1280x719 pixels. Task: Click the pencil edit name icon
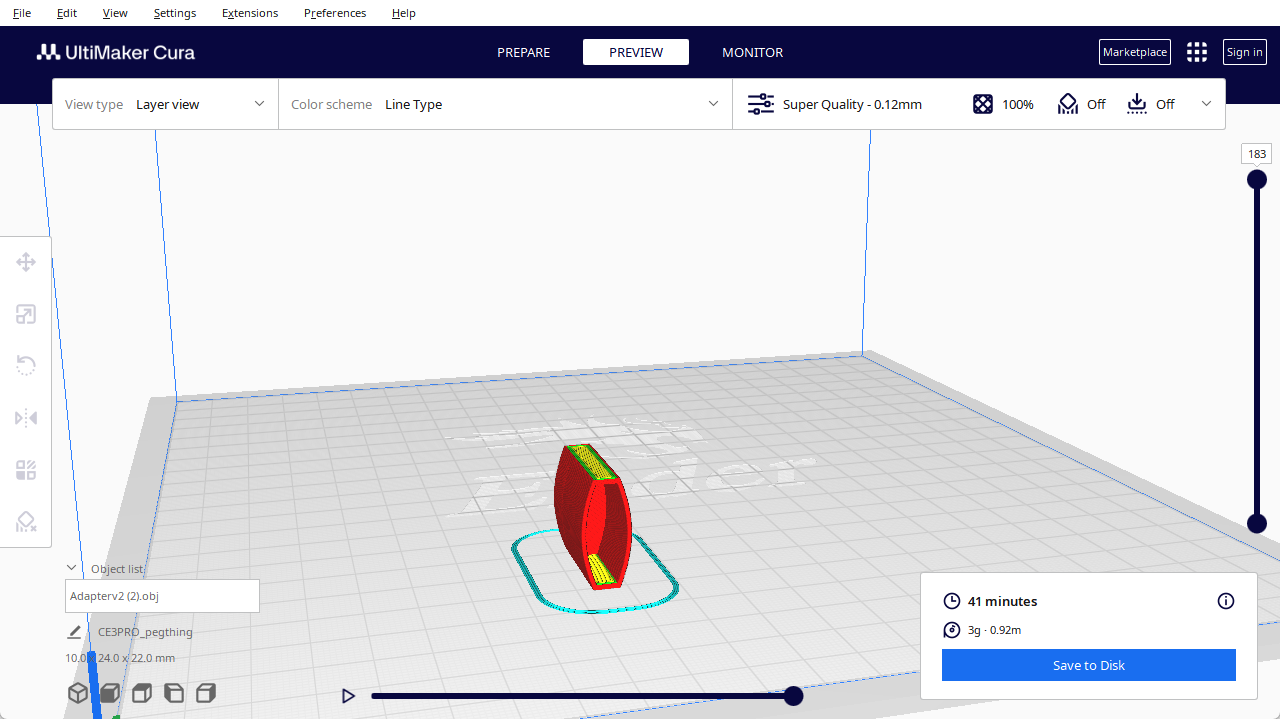pos(74,632)
